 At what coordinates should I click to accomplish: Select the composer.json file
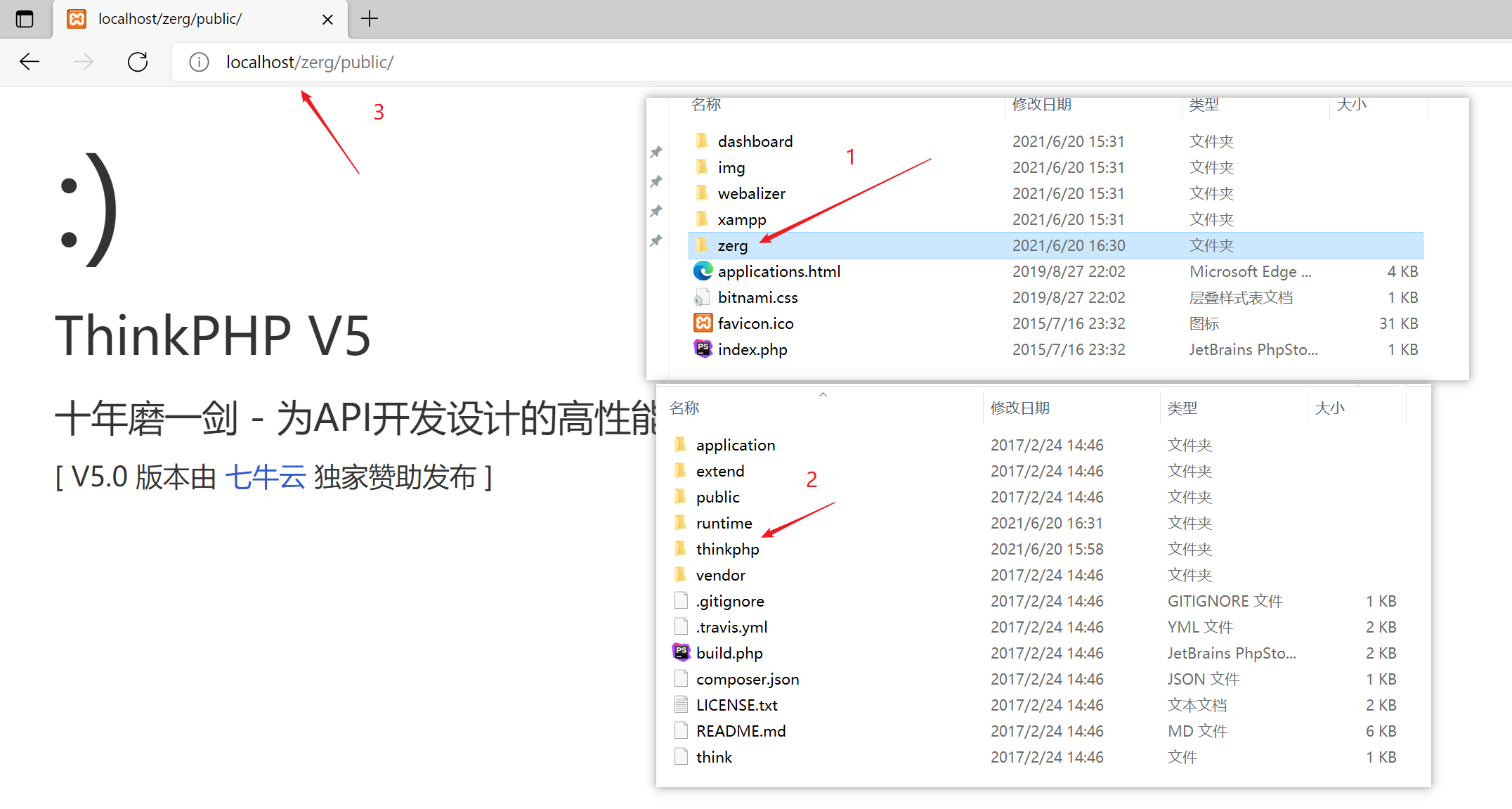[747, 679]
